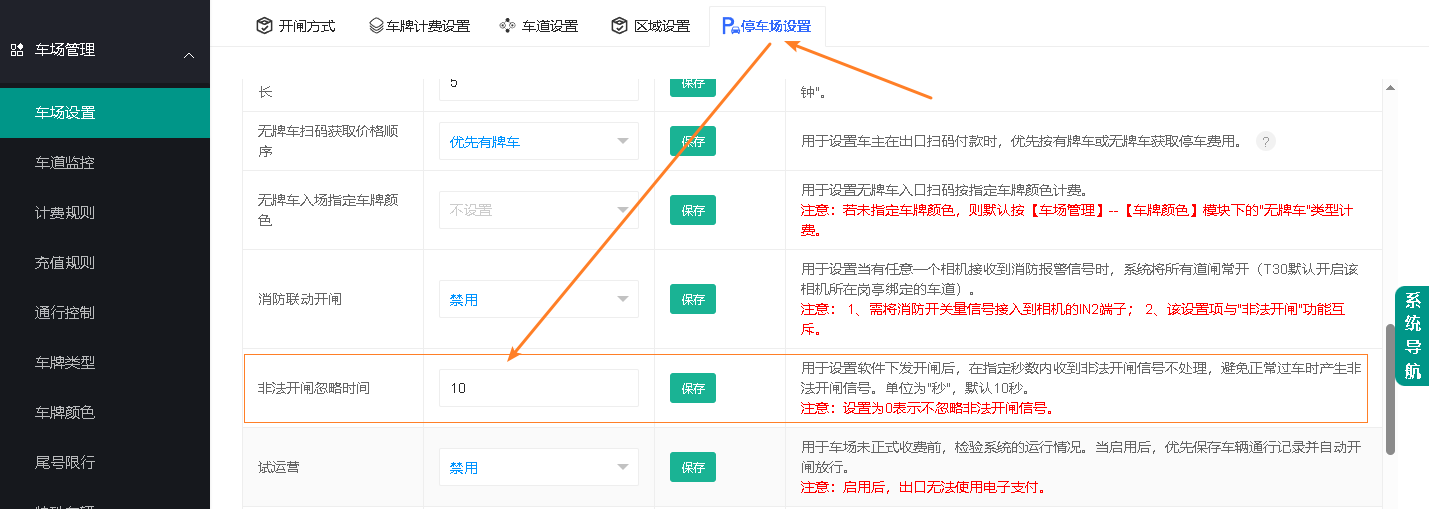Go to 充值规则 in the sidebar
1429x509 pixels.
(x=105, y=263)
